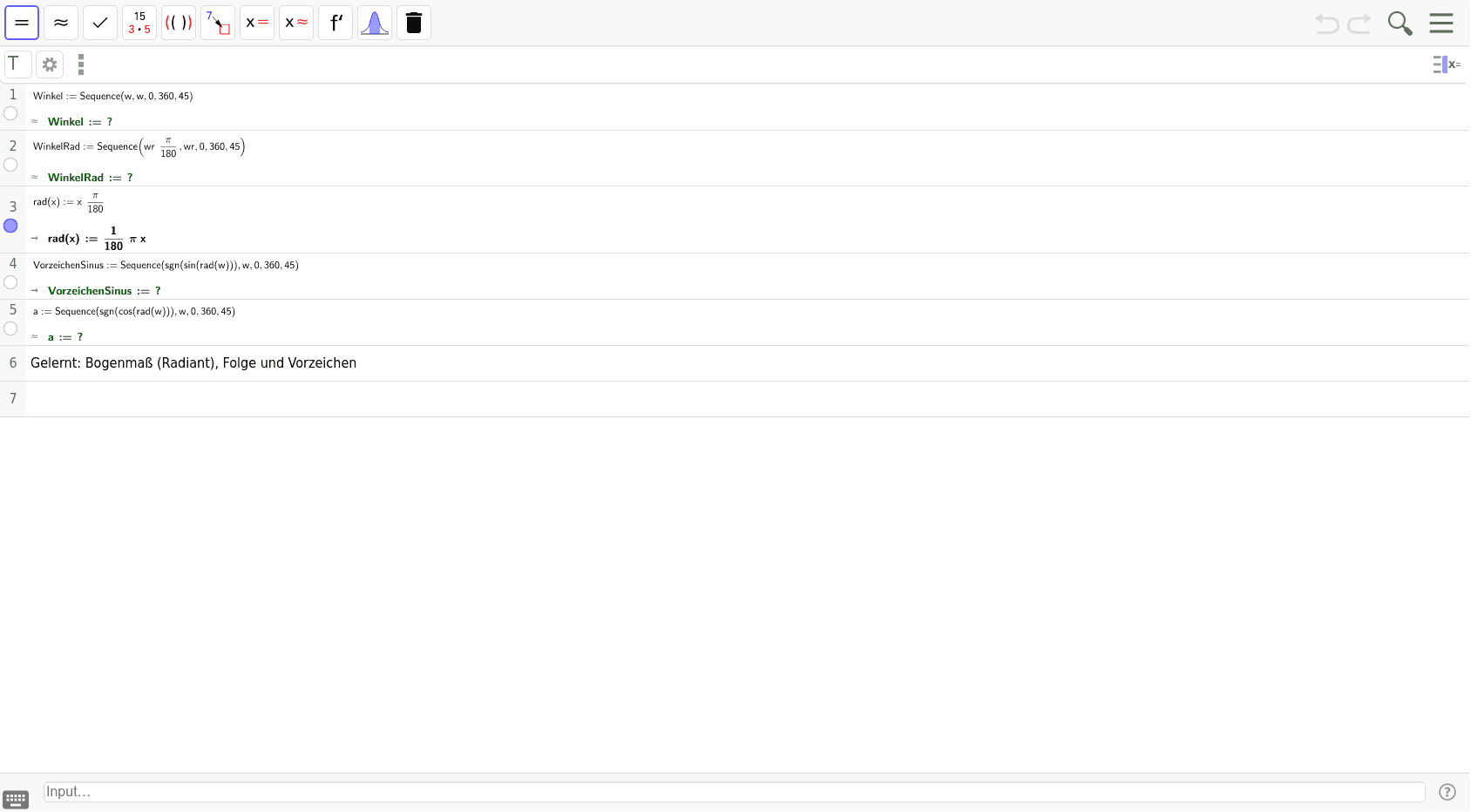The height and width of the screenshot is (812, 1471).
Task: Click the WinkelRad Sequence input expression
Action: [139, 146]
